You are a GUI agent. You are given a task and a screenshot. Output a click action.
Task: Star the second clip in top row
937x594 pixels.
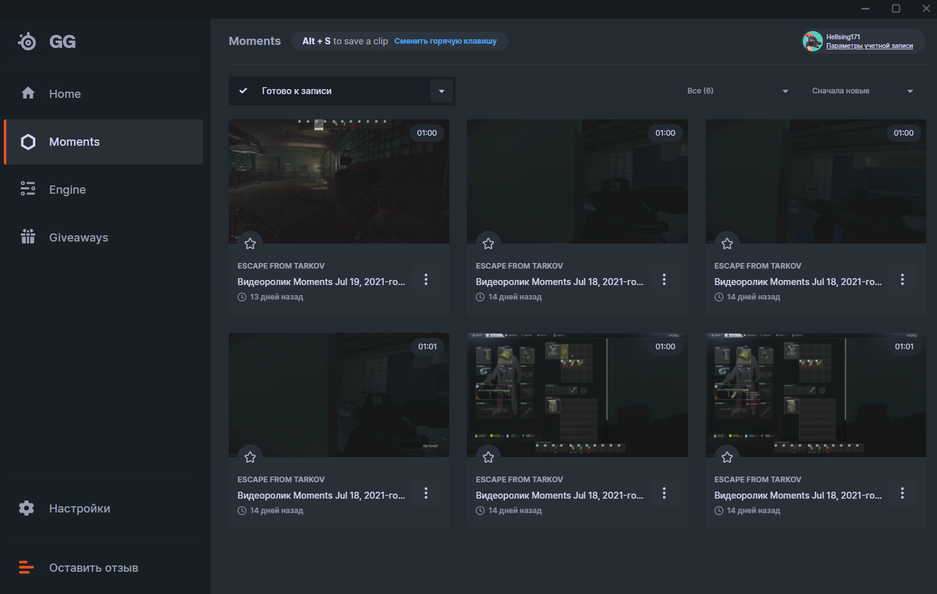click(x=488, y=243)
